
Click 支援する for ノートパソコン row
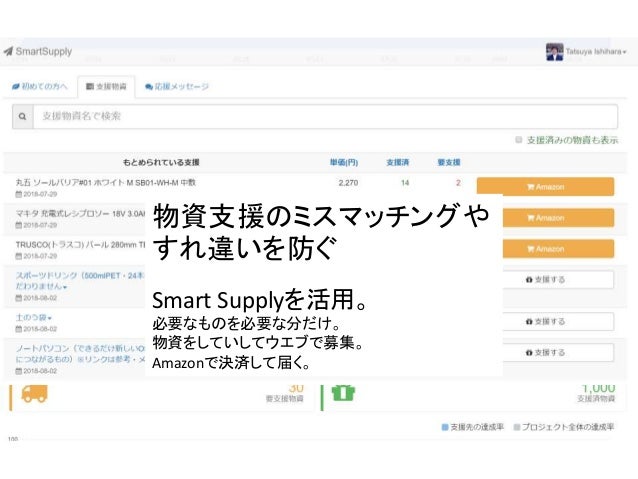tap(558, 352)
